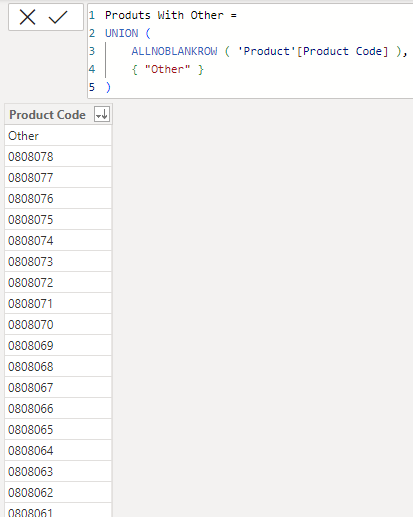
Task: Select the cell with 0808070
Action: coord(58,325)
